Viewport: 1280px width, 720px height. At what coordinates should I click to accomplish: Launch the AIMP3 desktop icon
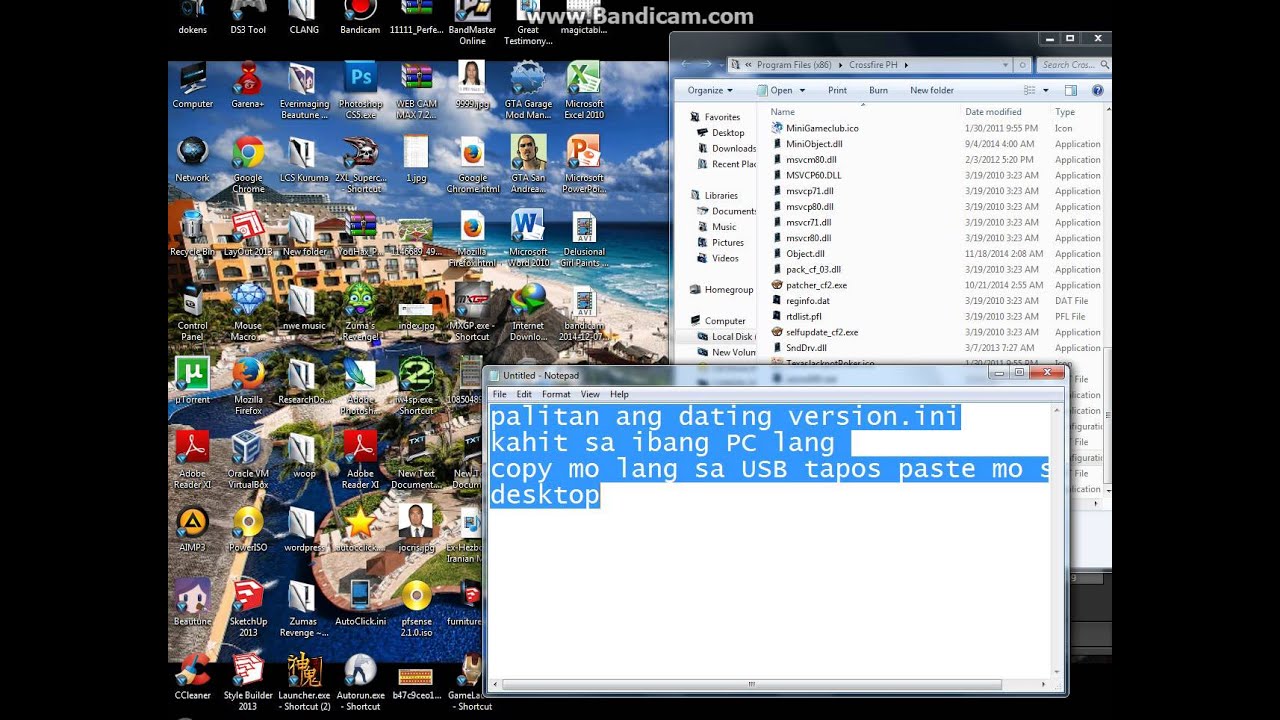pos(192,529)
